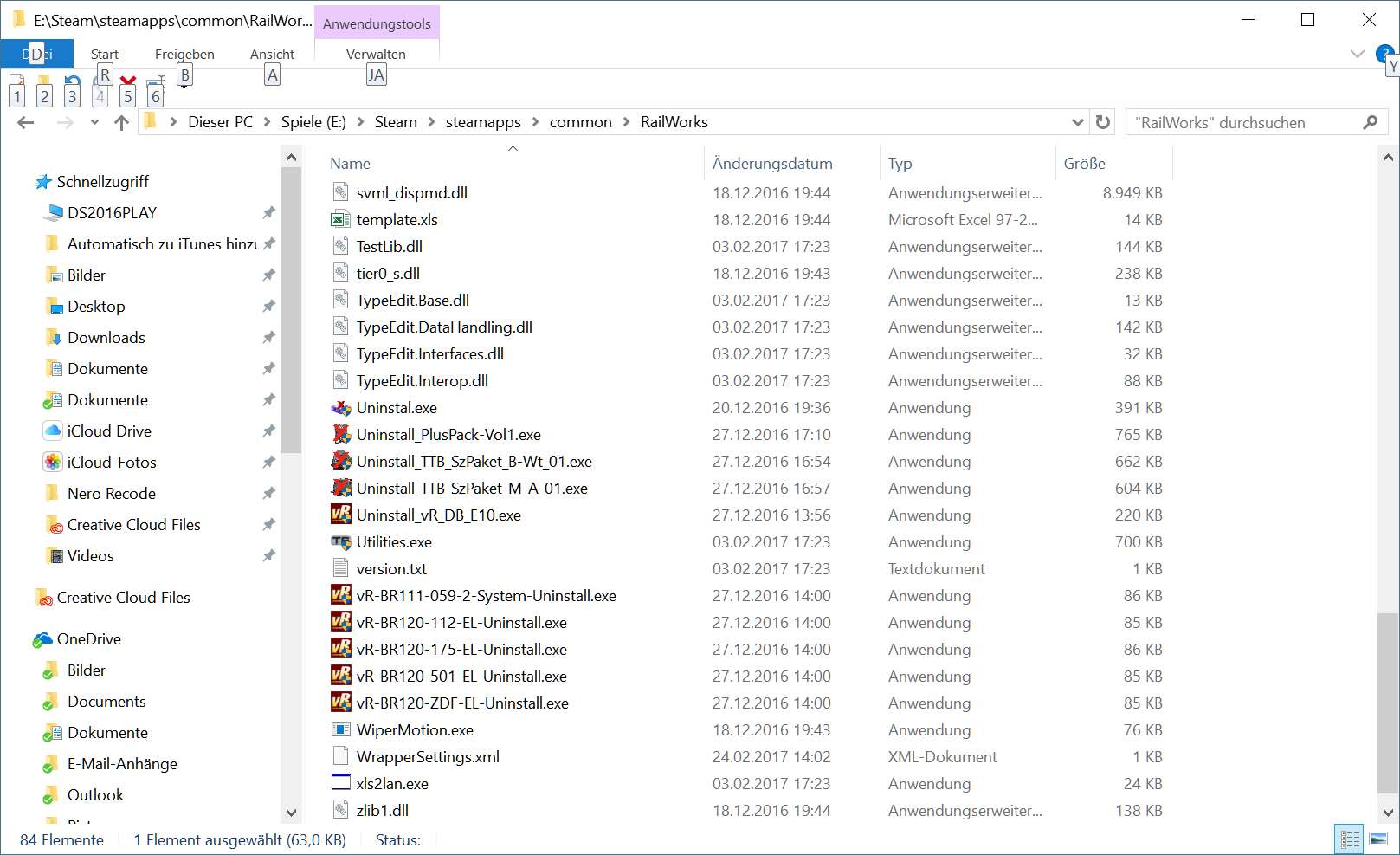Click the iCloud-Fotos icon

[x=54, y=462]
